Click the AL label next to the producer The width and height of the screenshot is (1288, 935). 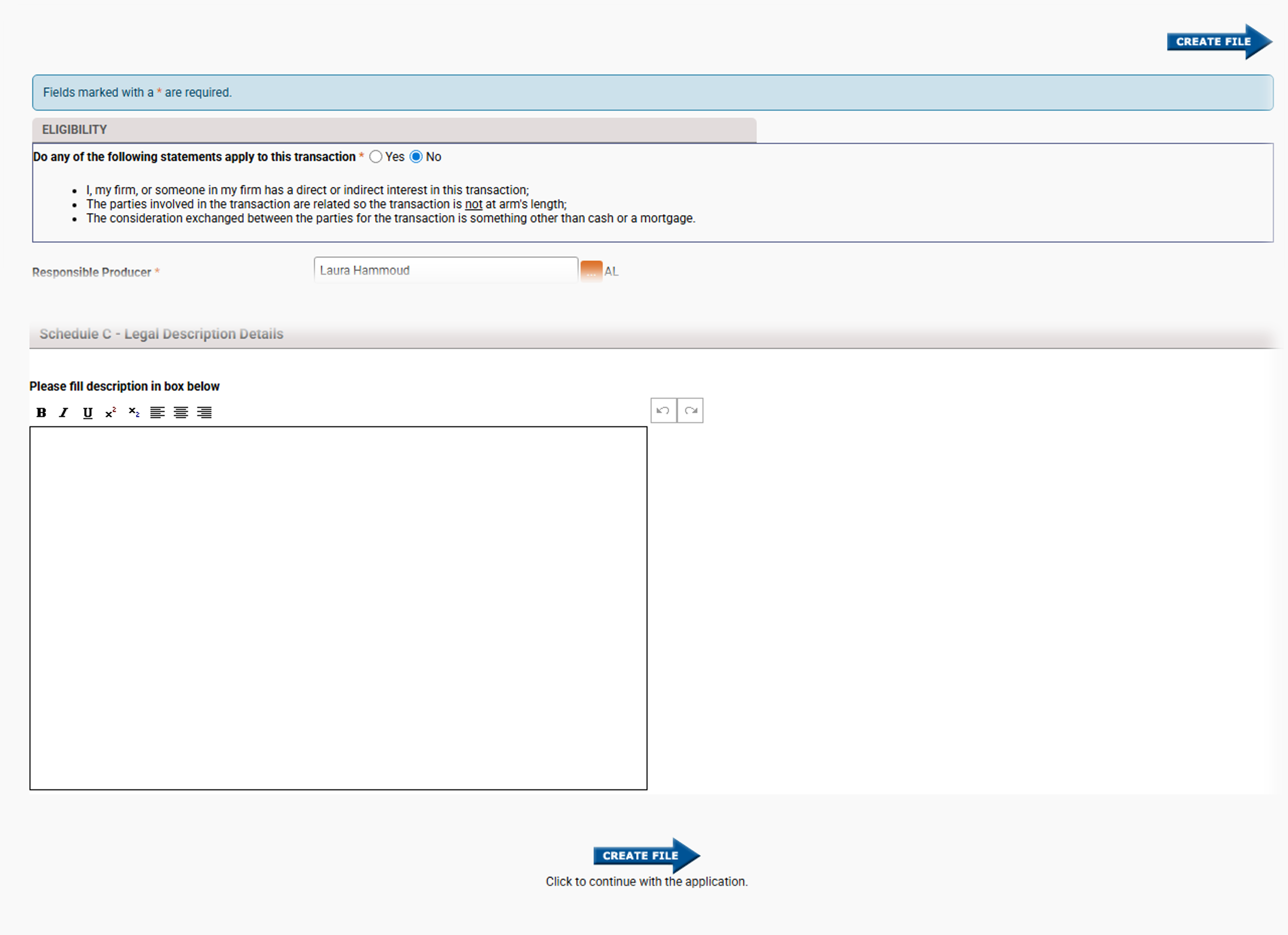point(611,271)
